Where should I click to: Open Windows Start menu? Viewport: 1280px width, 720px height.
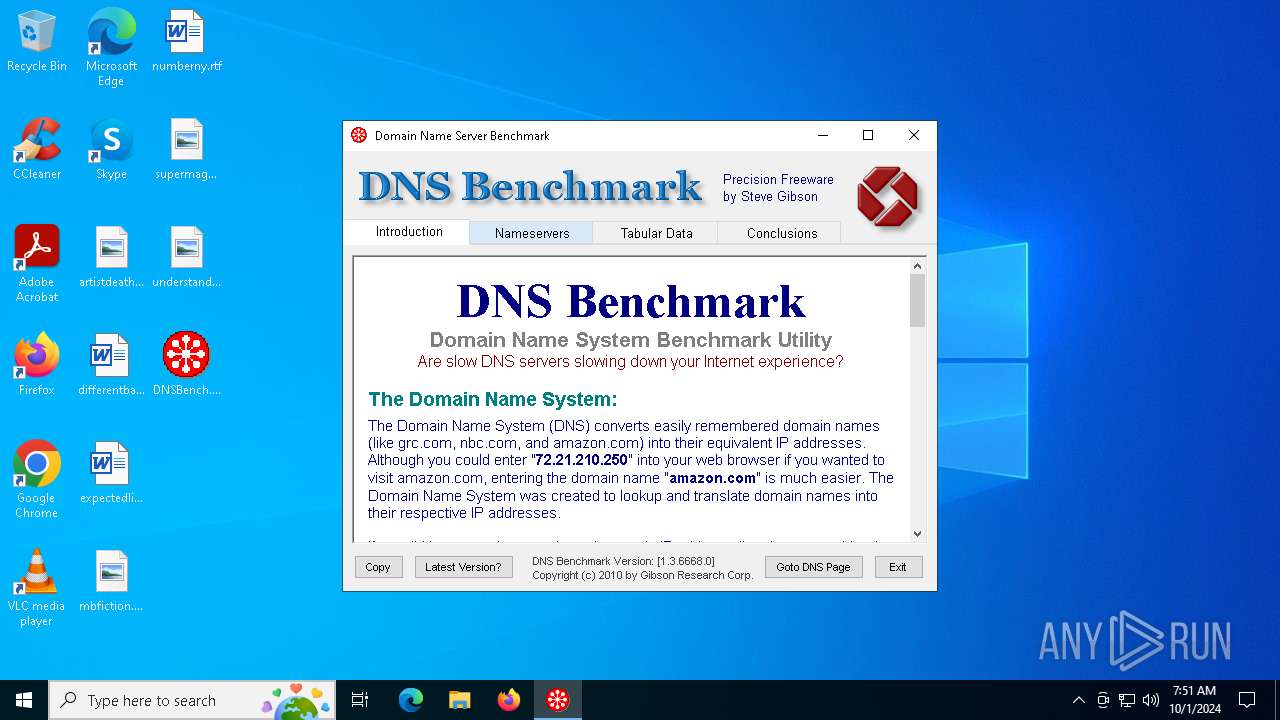24,700
